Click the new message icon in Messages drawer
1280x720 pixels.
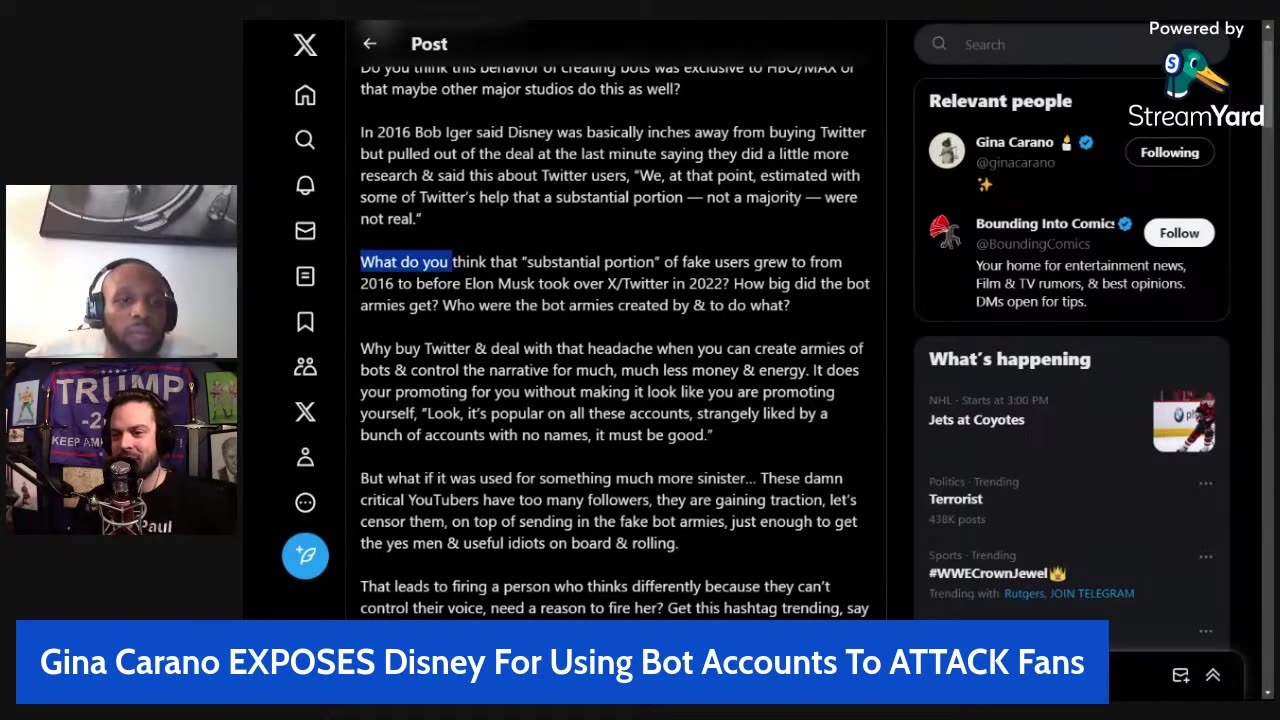pyautogui.click(x=1180, y=675)
